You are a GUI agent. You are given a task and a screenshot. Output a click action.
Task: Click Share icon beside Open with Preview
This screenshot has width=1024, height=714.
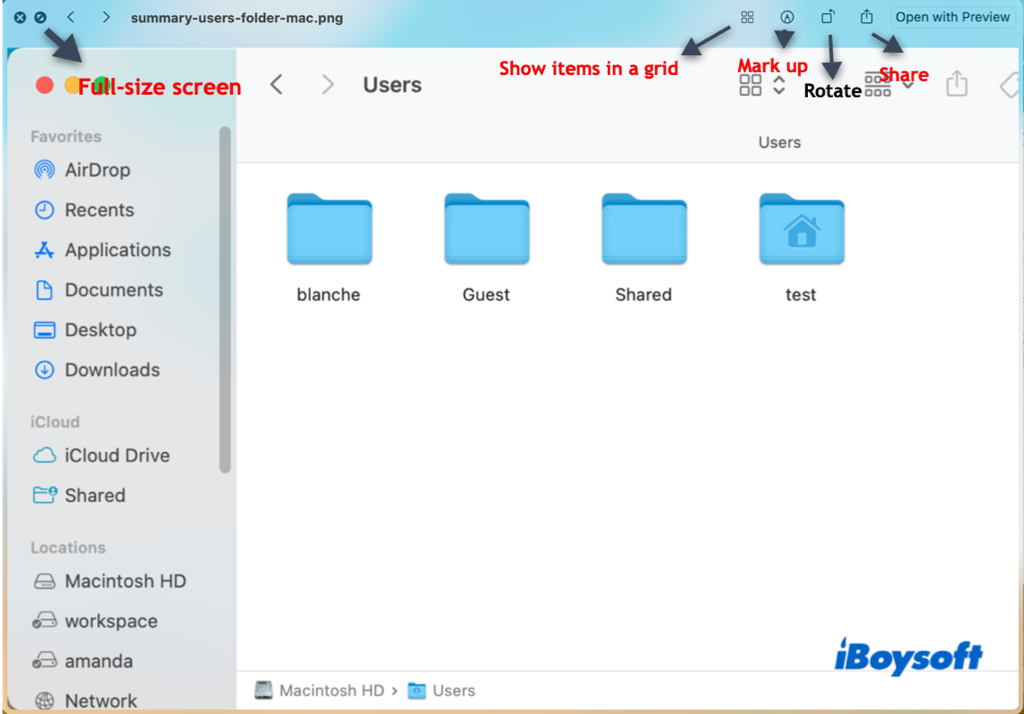867,17
